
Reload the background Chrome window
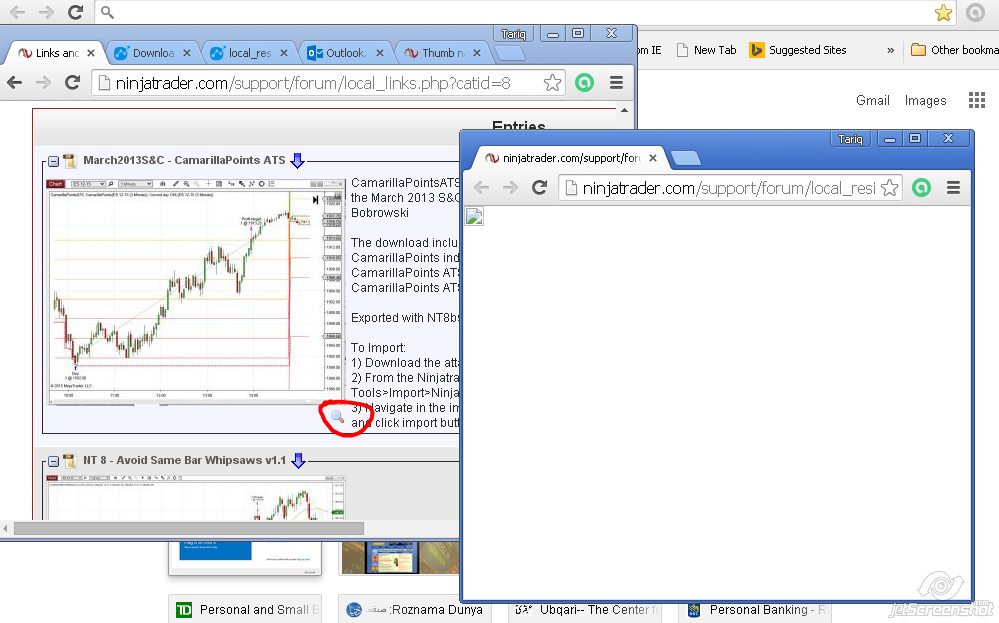[75, 12]
